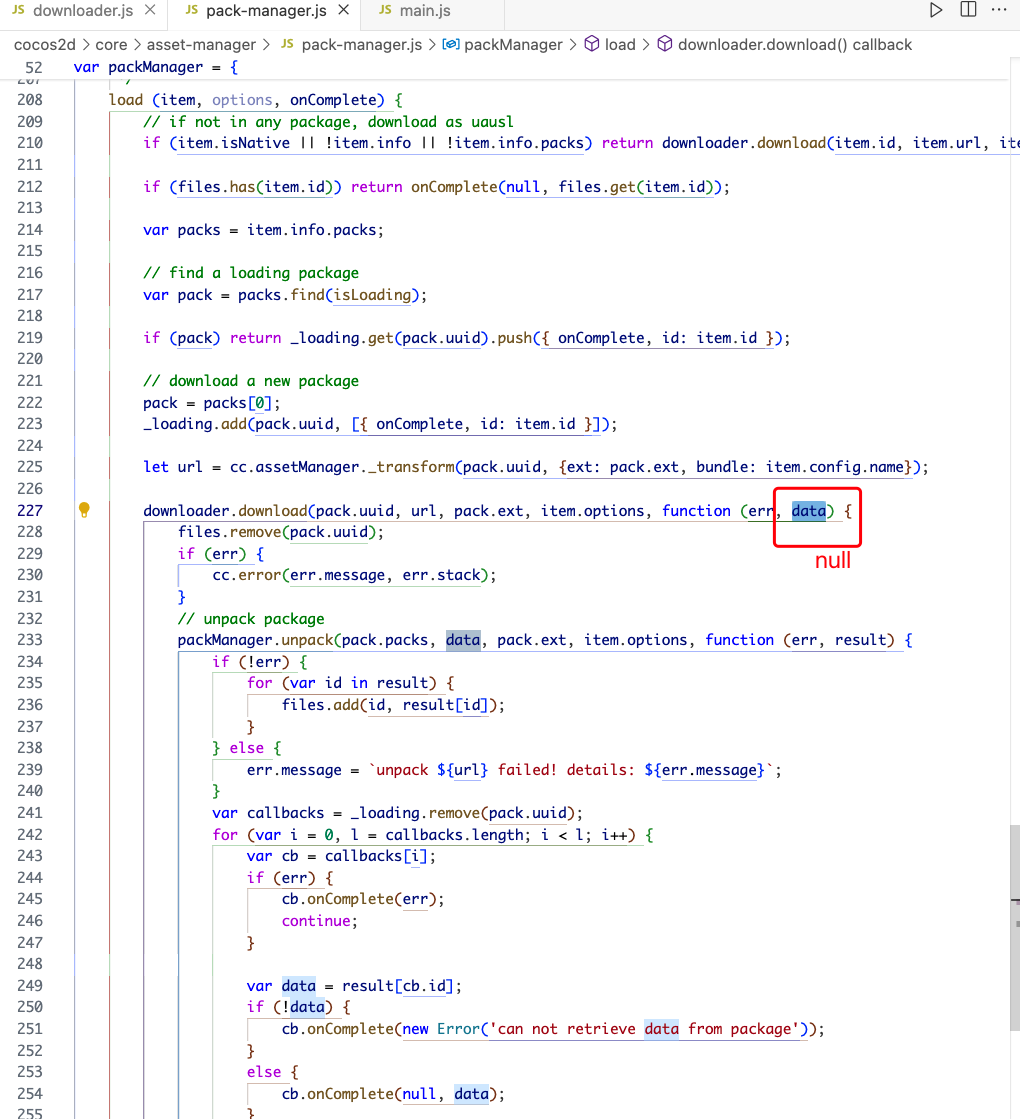This screenshot has height=1119, width=1020.
Task: Click 'onComplete' parameter on line 208
Action: pyautogui.click(x=333, y=100)
